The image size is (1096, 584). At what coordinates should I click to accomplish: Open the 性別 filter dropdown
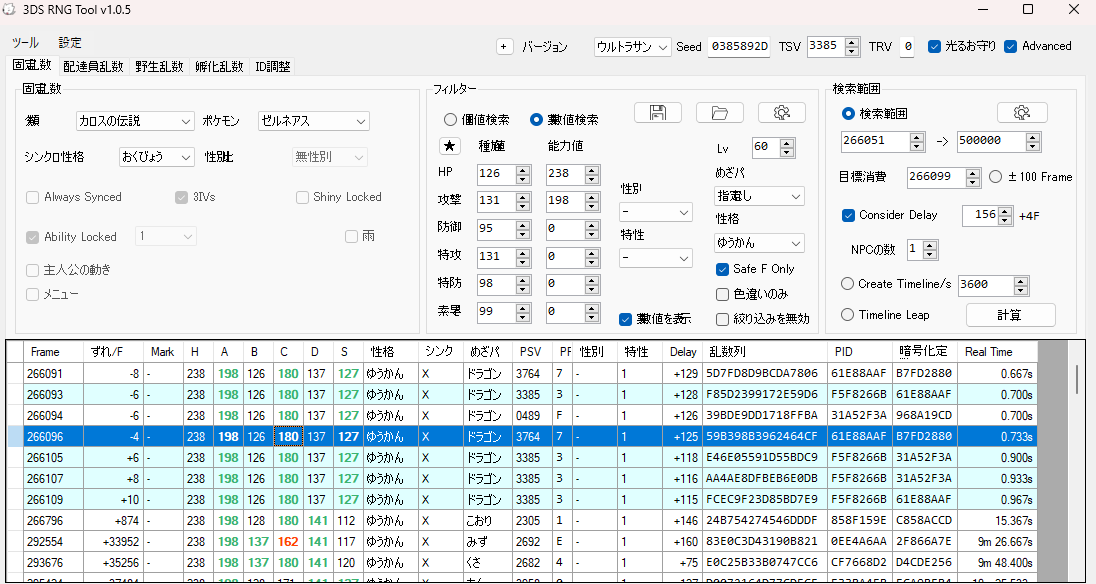coord(656,212)
